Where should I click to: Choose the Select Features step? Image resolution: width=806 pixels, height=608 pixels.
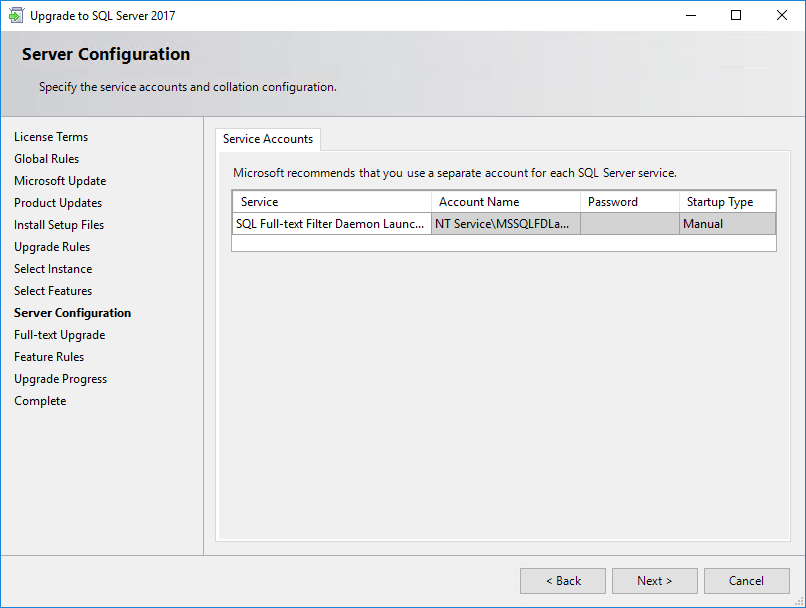53,290
